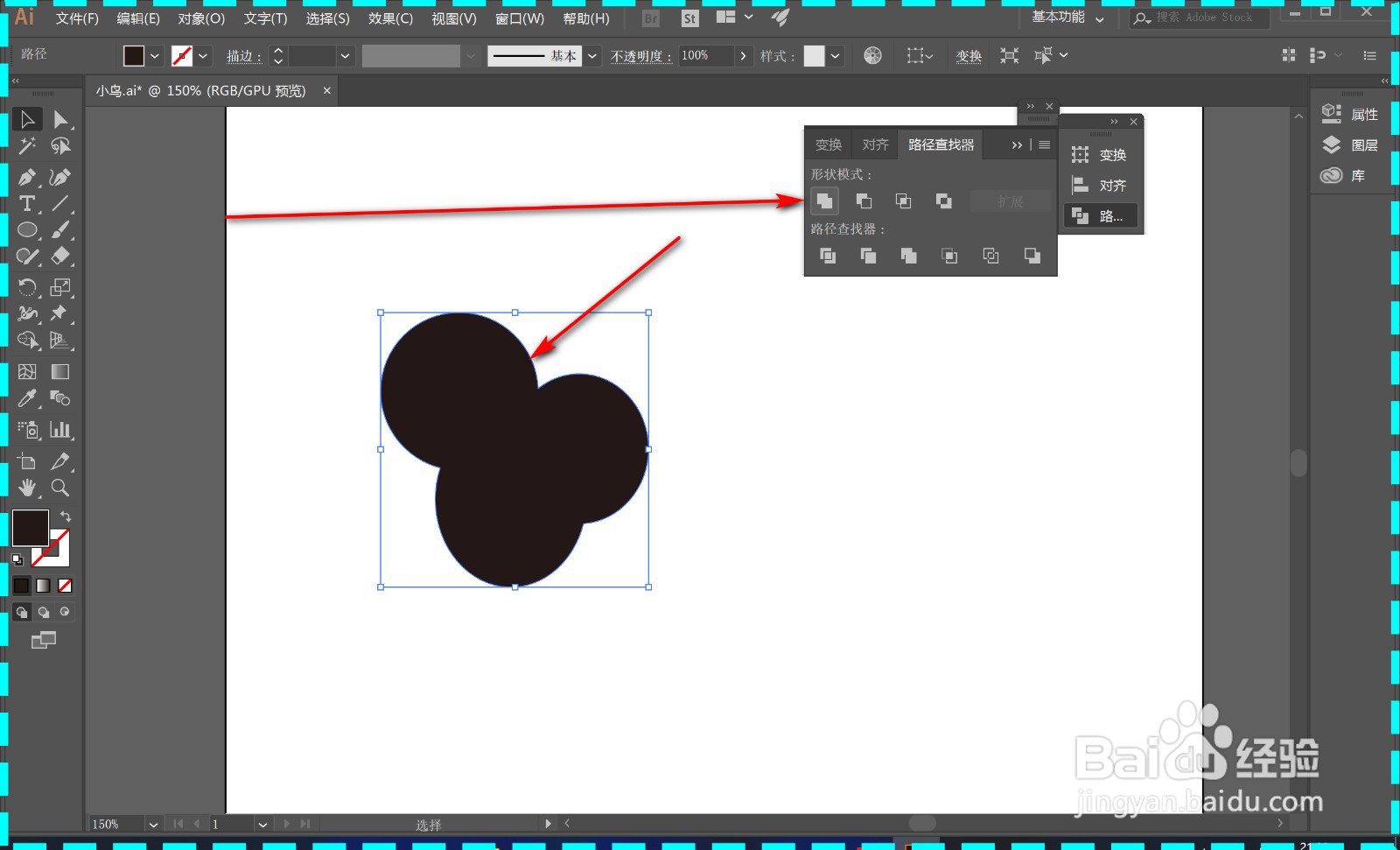Open the 图层 layers panel

(1350, 145)
